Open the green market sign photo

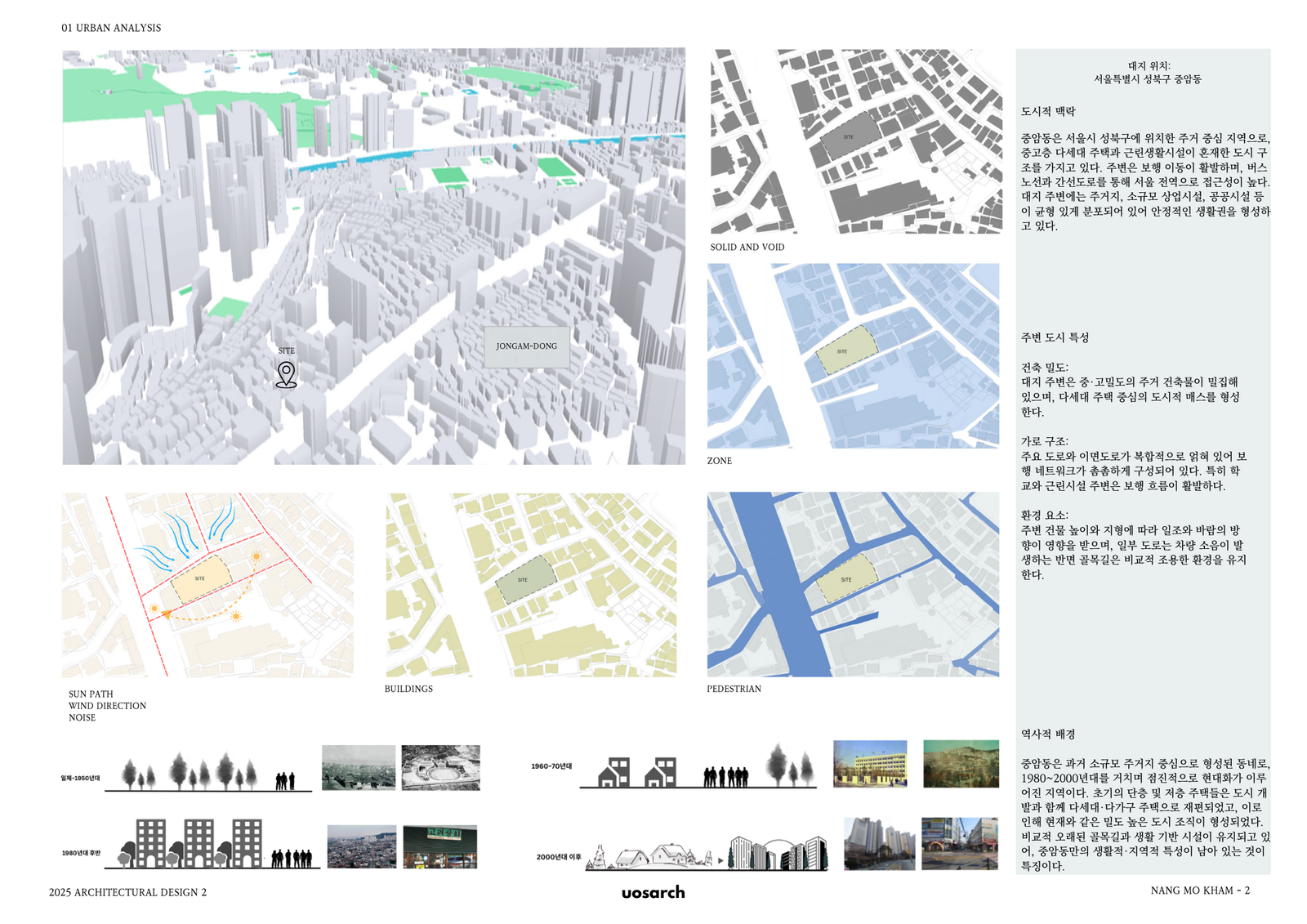(x=439, y=846)
